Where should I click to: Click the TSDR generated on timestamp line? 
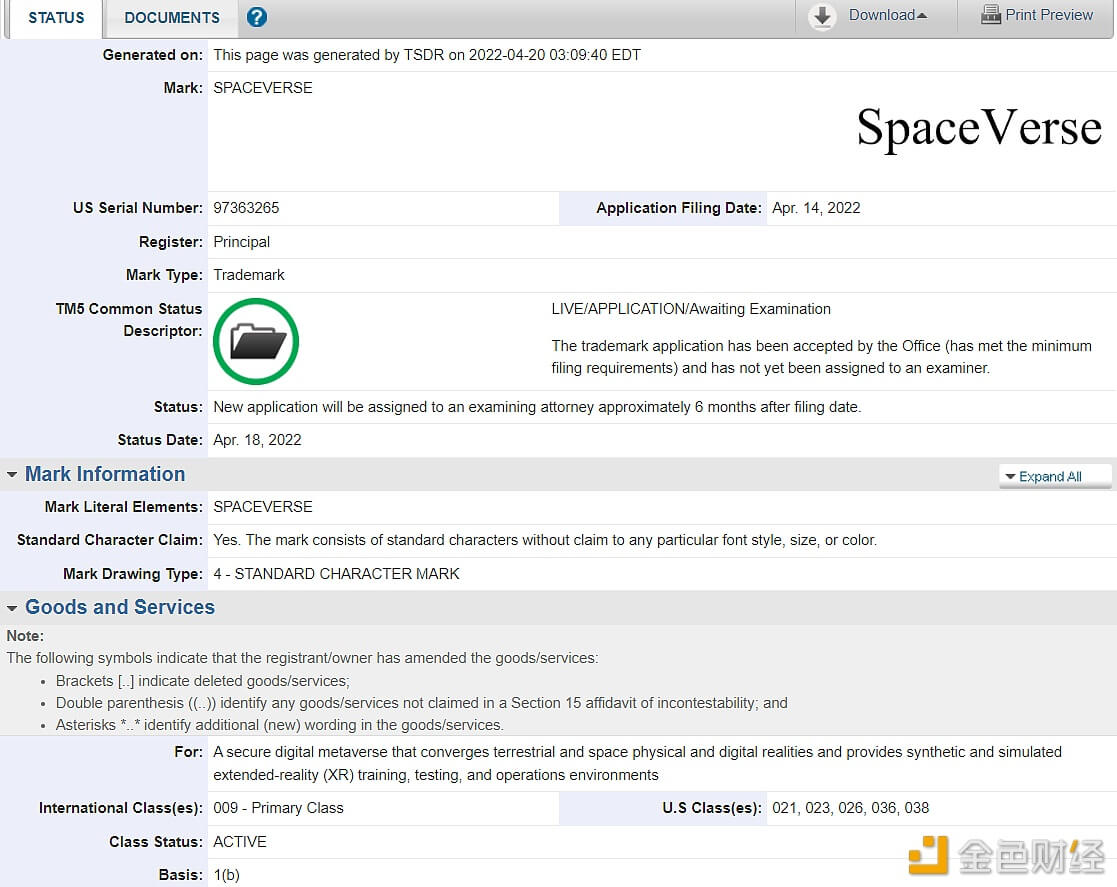point(427,55)
